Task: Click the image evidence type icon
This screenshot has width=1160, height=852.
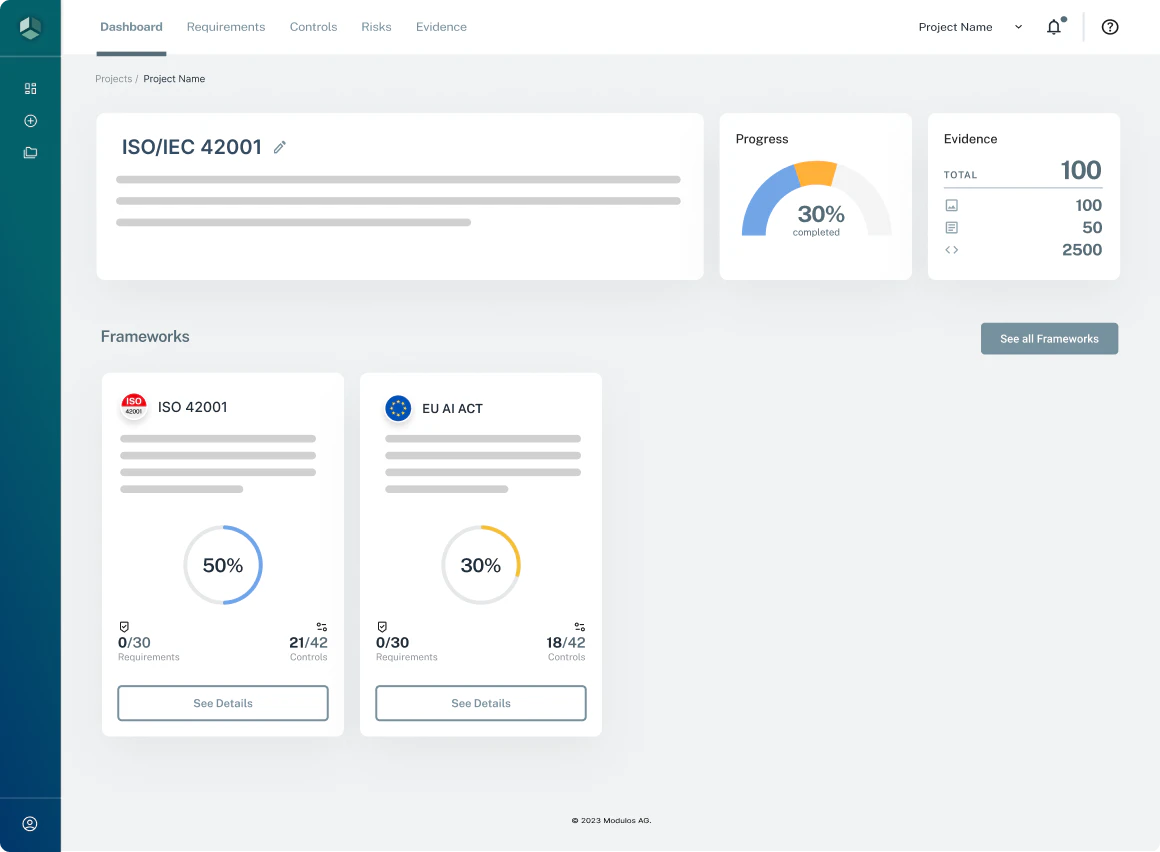Action: click(951, 205)
